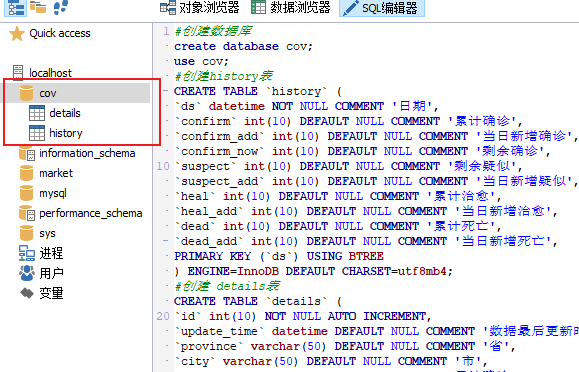
Task: Open the 变量 node
Action: click(51, 293)
